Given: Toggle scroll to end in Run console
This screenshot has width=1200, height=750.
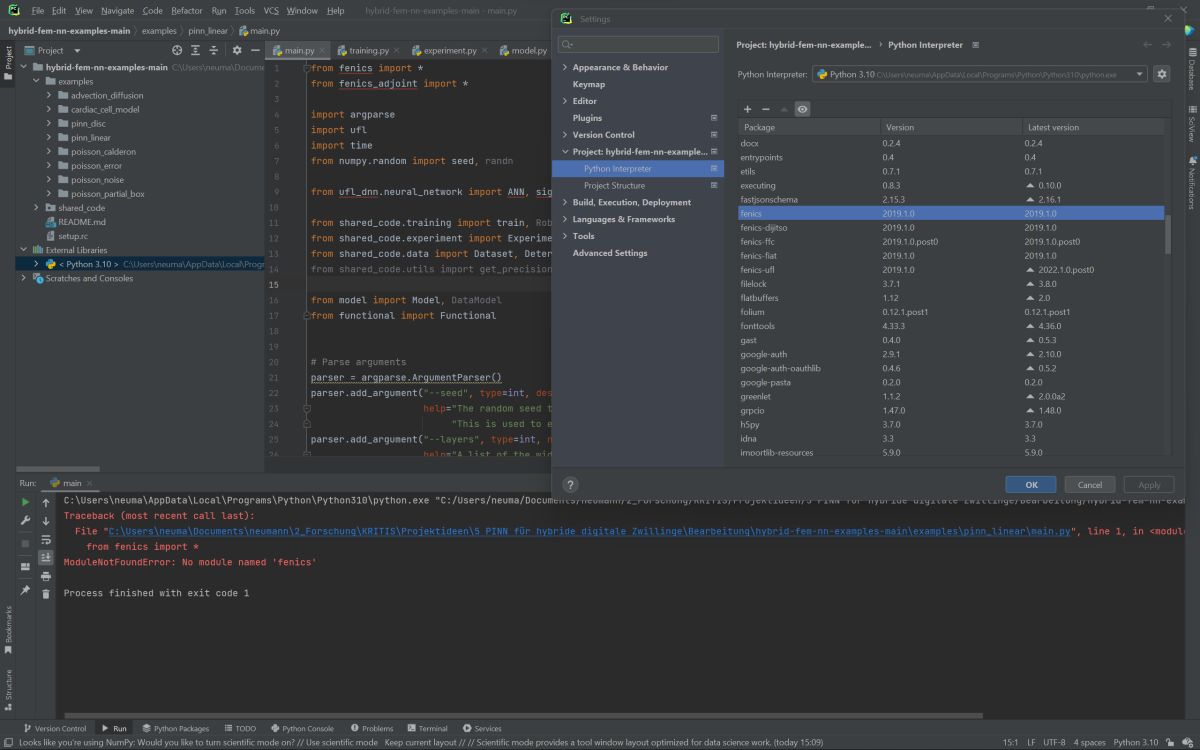Looking at the screenshot, I should (46, 558).
